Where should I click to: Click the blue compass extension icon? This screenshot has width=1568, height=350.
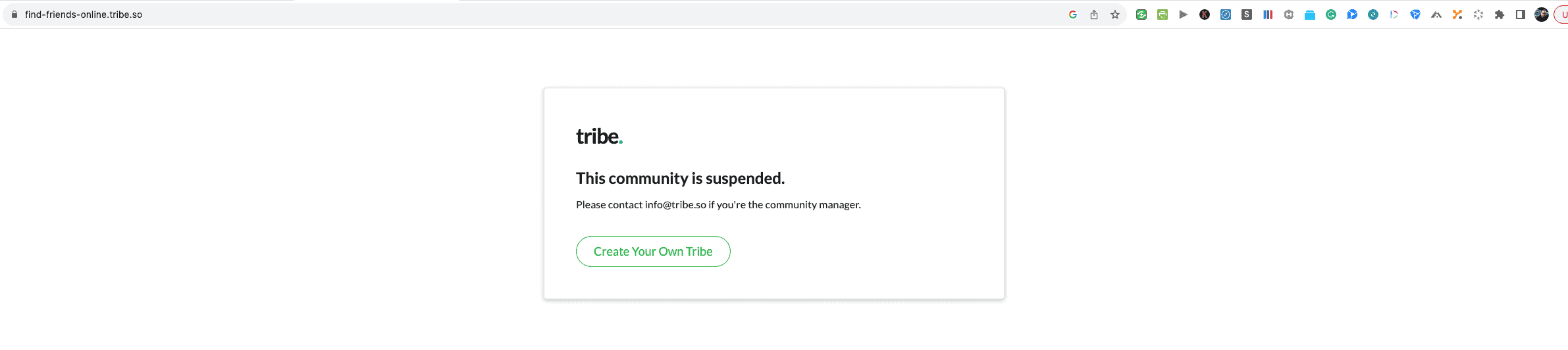pos(1226,15)
